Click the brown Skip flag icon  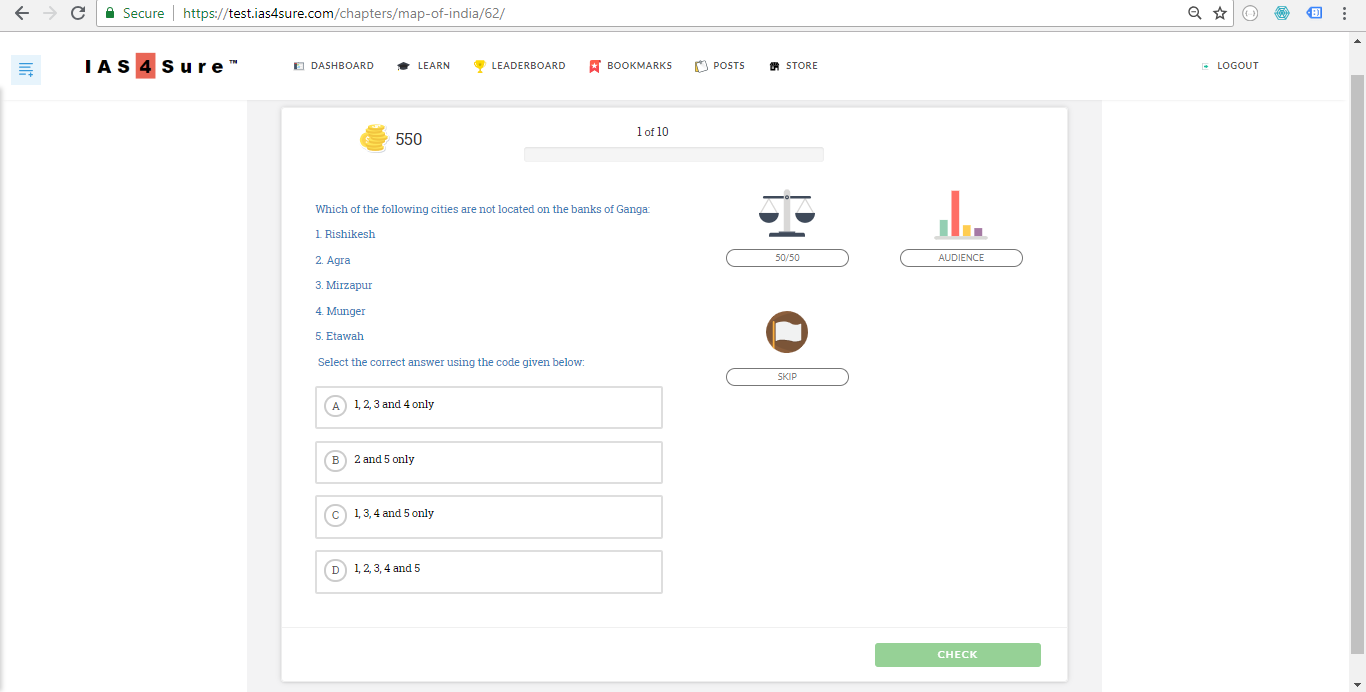click(787, 332)
